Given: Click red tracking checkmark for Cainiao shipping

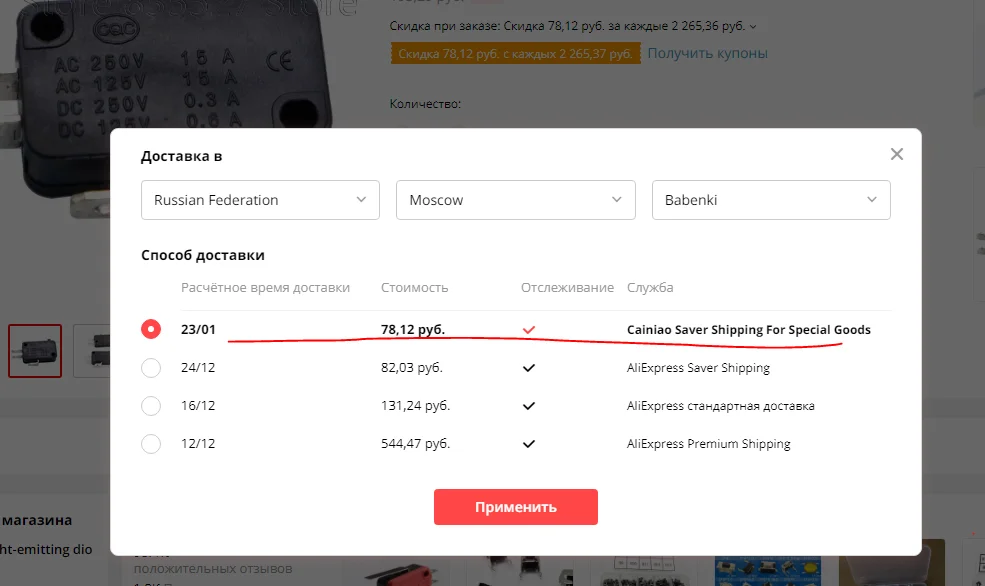Looking at the screenshot, I should [x=529, y=330].
